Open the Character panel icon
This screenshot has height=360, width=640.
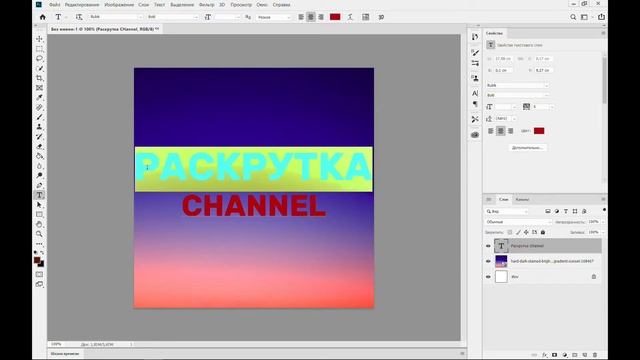pyautogui.click(x=475, y=93)
